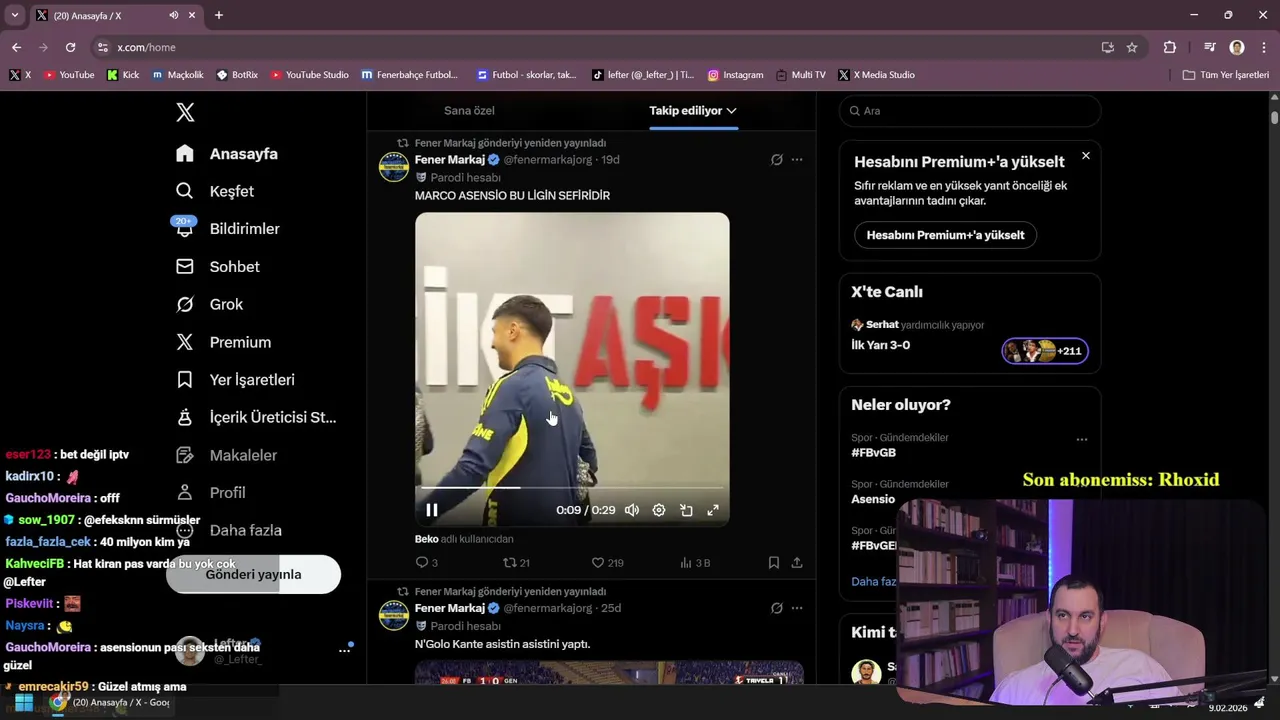
Task: Open the Instagram bookmark
Action: [735, 75]
